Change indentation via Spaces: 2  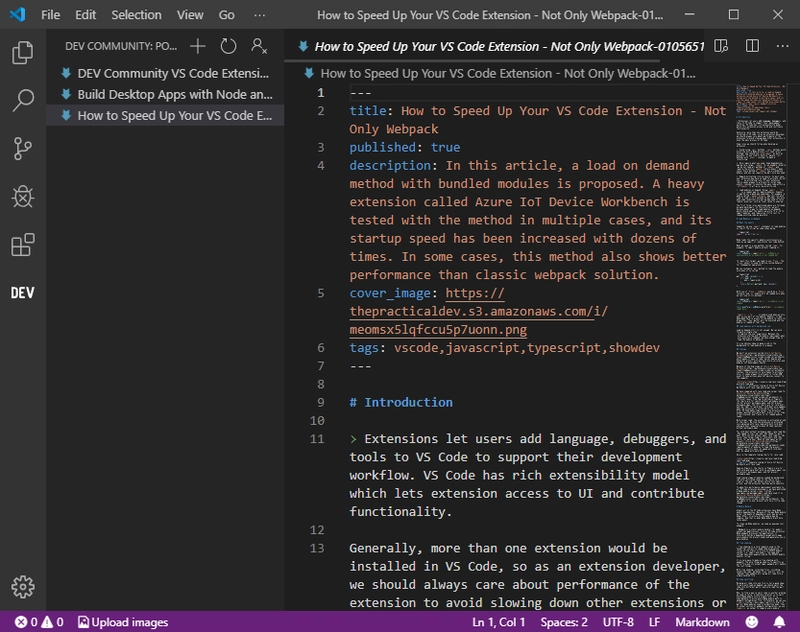(564, 622)
